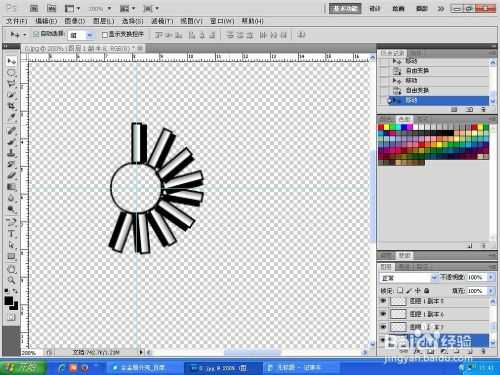Toggle the Auto-Select checkbox
Viewport: 500px width, 375px height.
(36, 34)
